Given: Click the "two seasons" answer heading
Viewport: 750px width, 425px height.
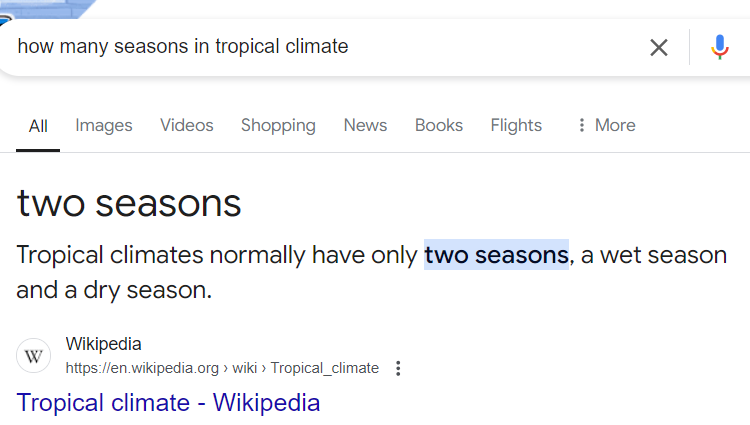Looking at the screenshot, I should coord(129,203).
